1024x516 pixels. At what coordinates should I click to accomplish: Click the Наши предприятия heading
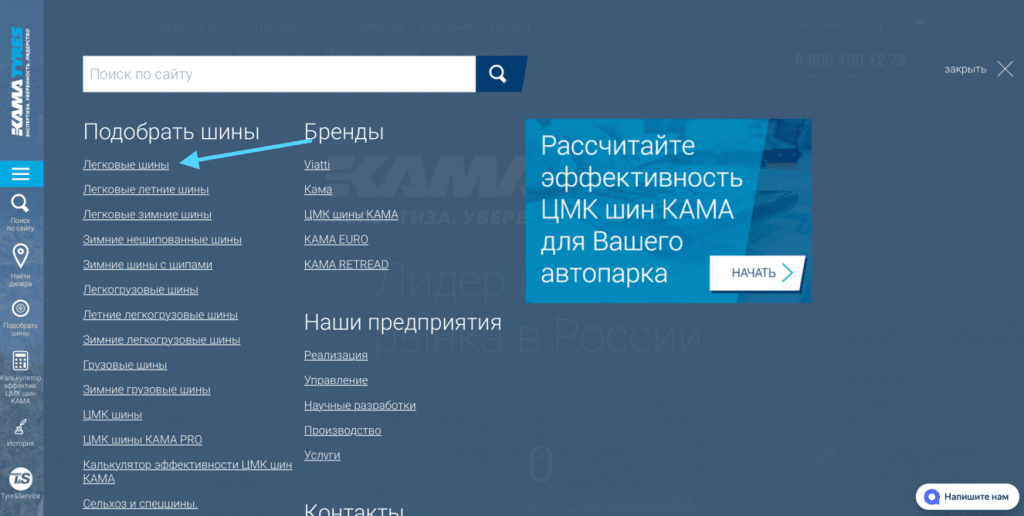click(403, 322)
